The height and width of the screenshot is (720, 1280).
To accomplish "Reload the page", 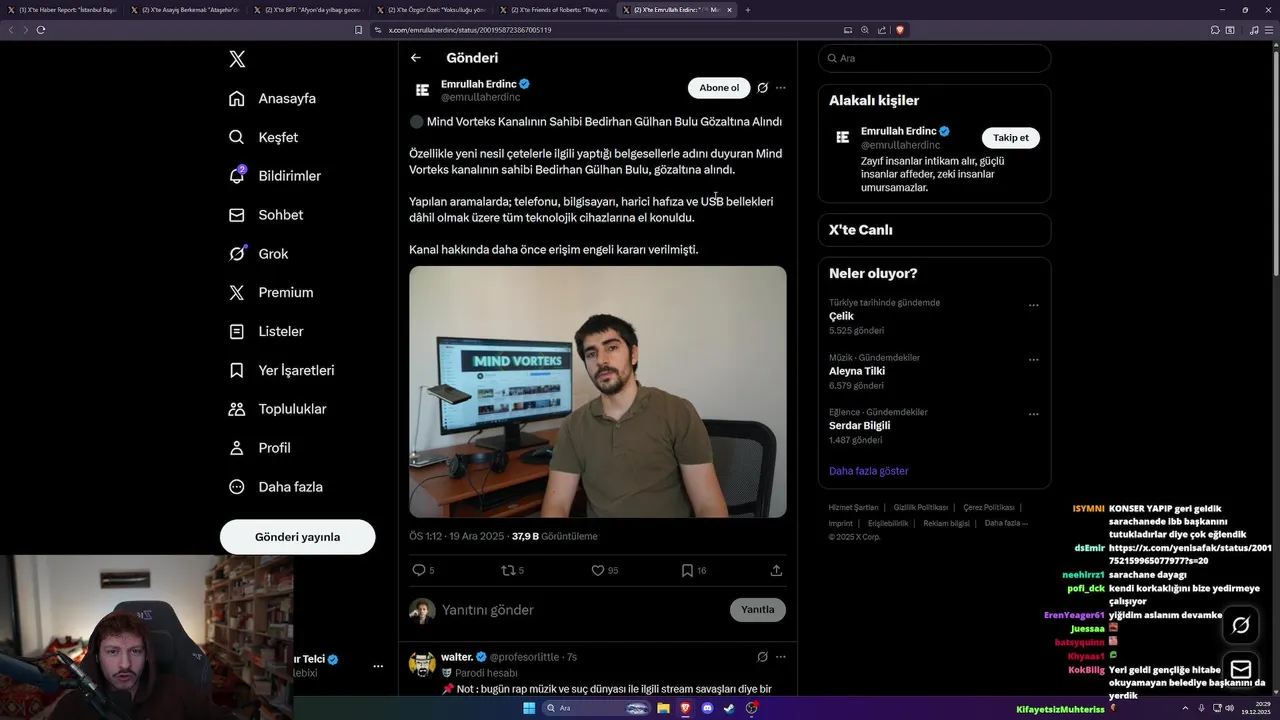I will click(x=41, y=30).
